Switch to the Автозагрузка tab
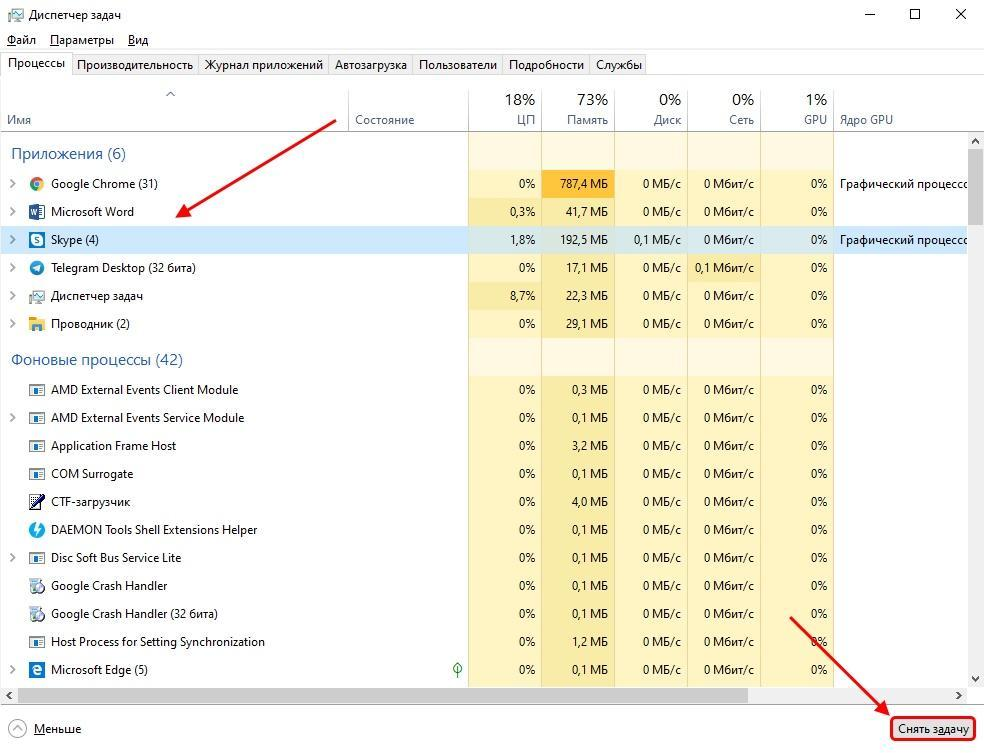984x753 pixels. 370,65
